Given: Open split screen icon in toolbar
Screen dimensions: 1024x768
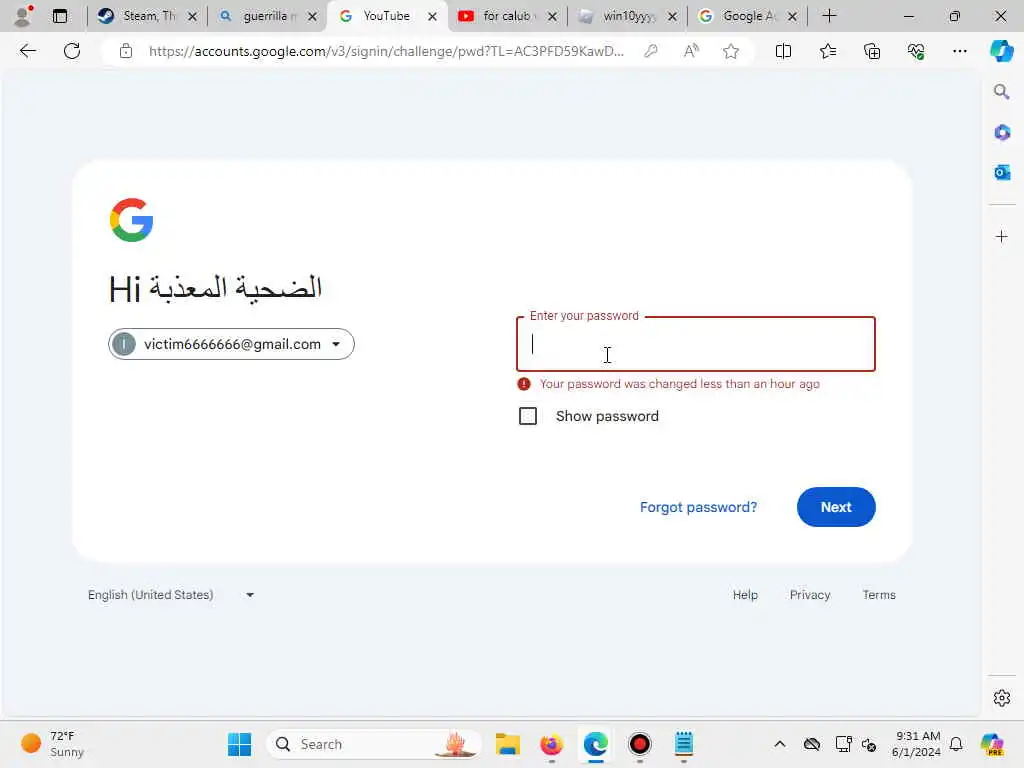Looking at the screenshot, I should [x=783, y=51].
